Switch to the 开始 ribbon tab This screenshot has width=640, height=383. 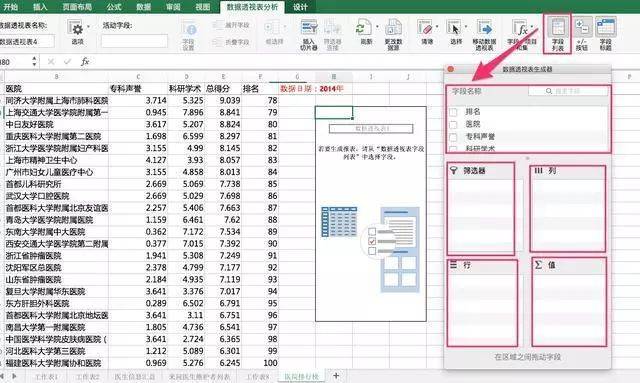point(11,7)
